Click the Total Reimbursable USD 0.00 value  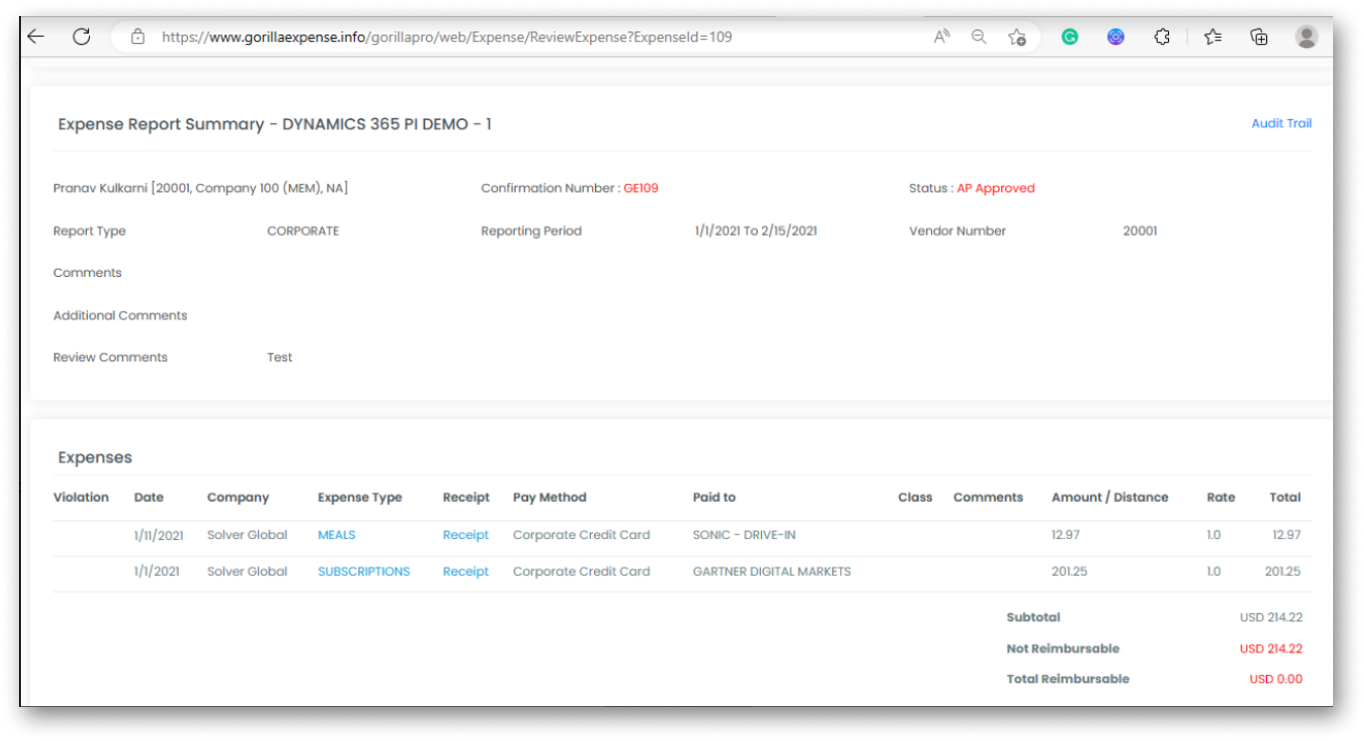(x=1276, y=679)
